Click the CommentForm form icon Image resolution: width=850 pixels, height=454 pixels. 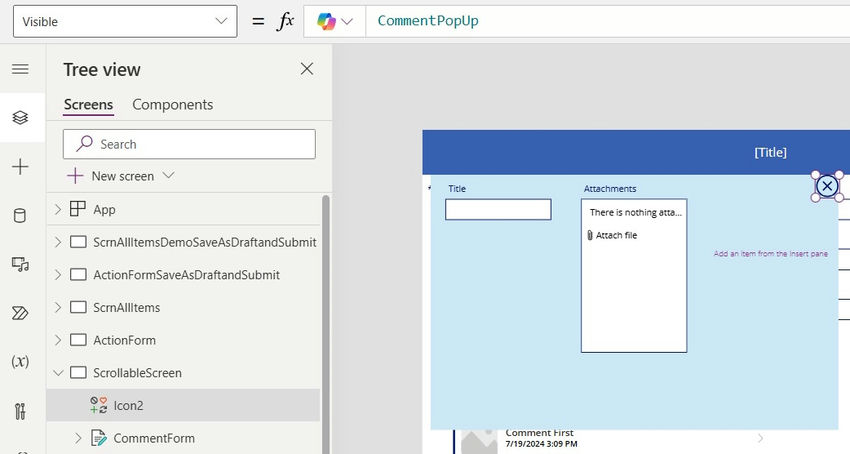[99, 438]
